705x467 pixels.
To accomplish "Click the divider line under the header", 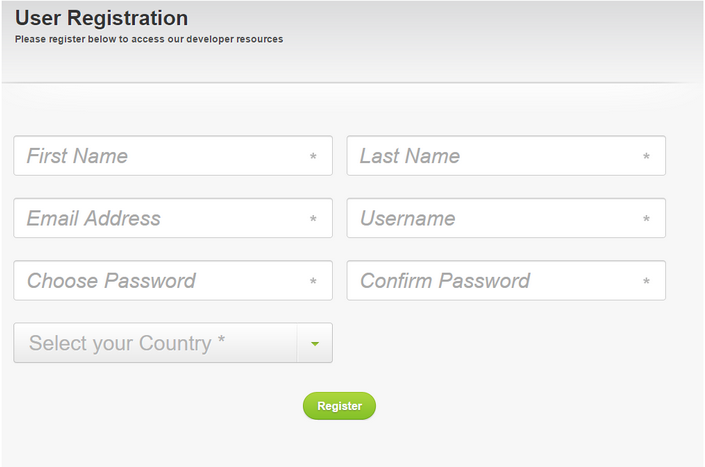I will pos(352,83).
